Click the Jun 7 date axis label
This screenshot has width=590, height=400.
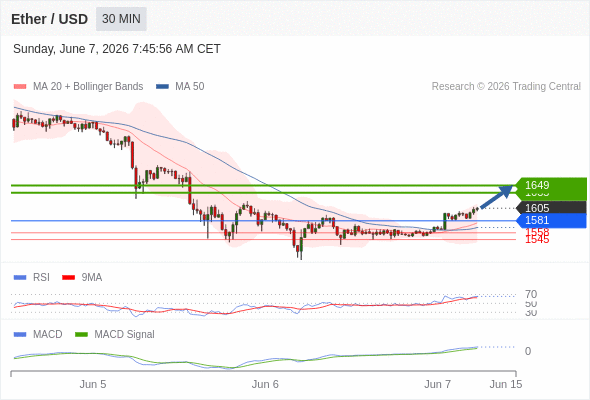(437, 384)
